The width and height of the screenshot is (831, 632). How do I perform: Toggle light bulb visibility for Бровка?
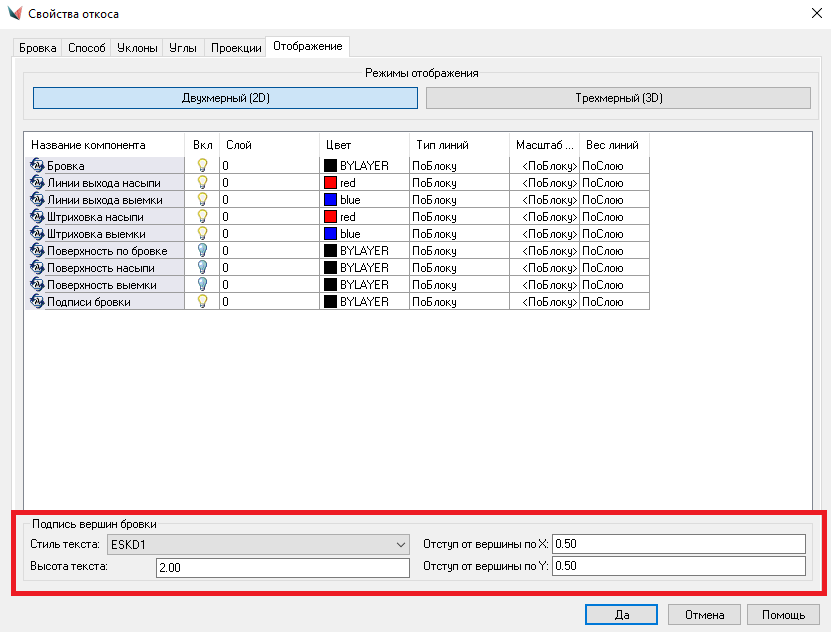coord(202,166)
